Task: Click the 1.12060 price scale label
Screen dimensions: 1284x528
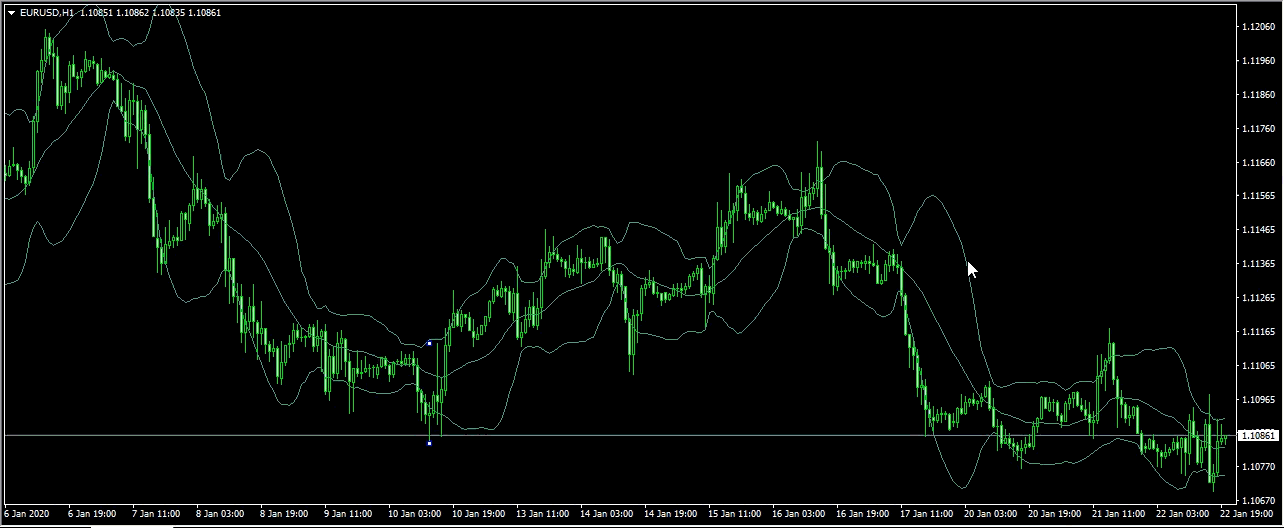Action: [1255, 27]
